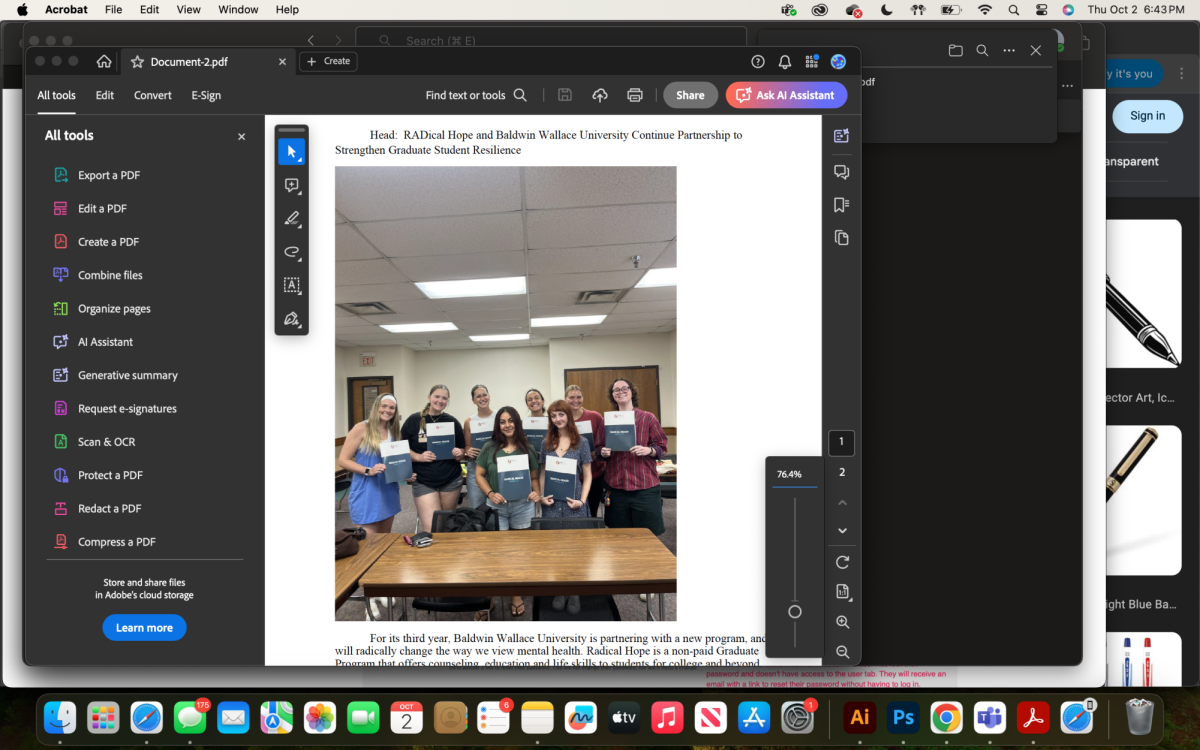Image resolution: width=1200 pixels, height=750 pixels.
Task: Open the Convert tab
Action: pos(153,95)
